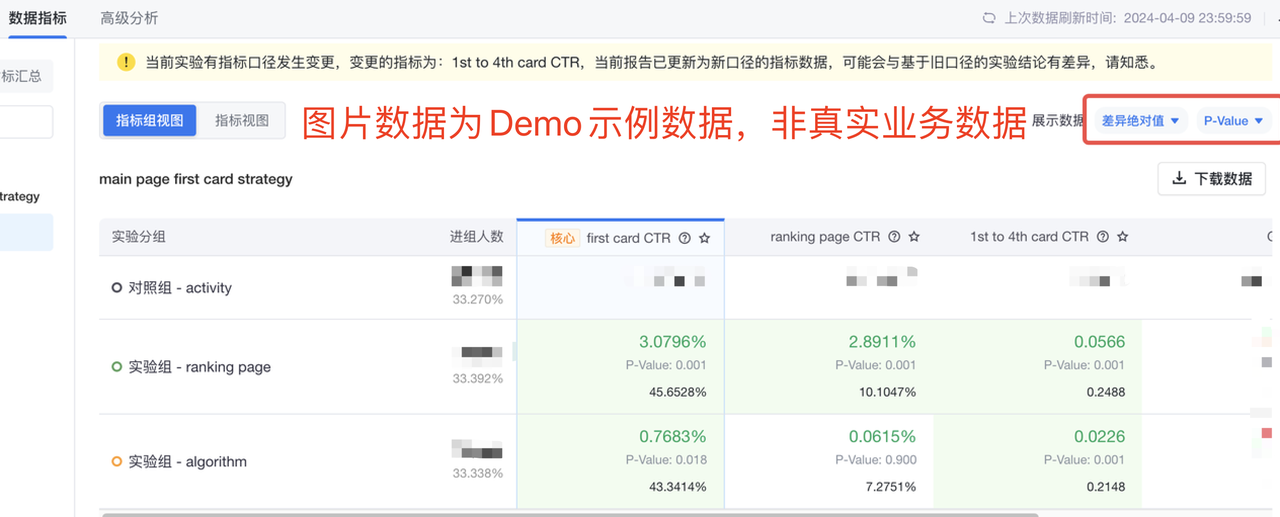Click the partially visible sidebar input field
This screenshot has height=517, width=1280.
click(26, 122)
